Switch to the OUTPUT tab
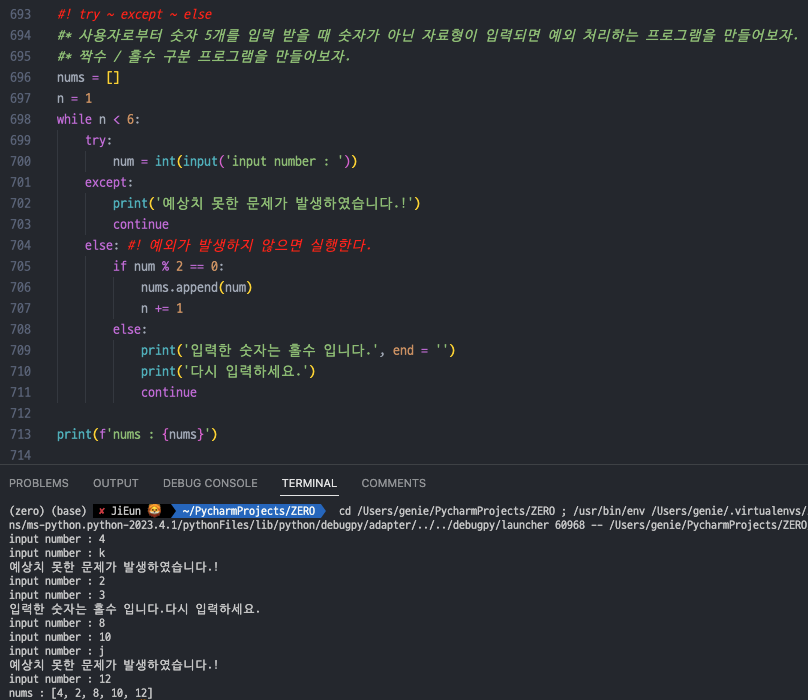808x700 pixels. (x=115, y=483)
